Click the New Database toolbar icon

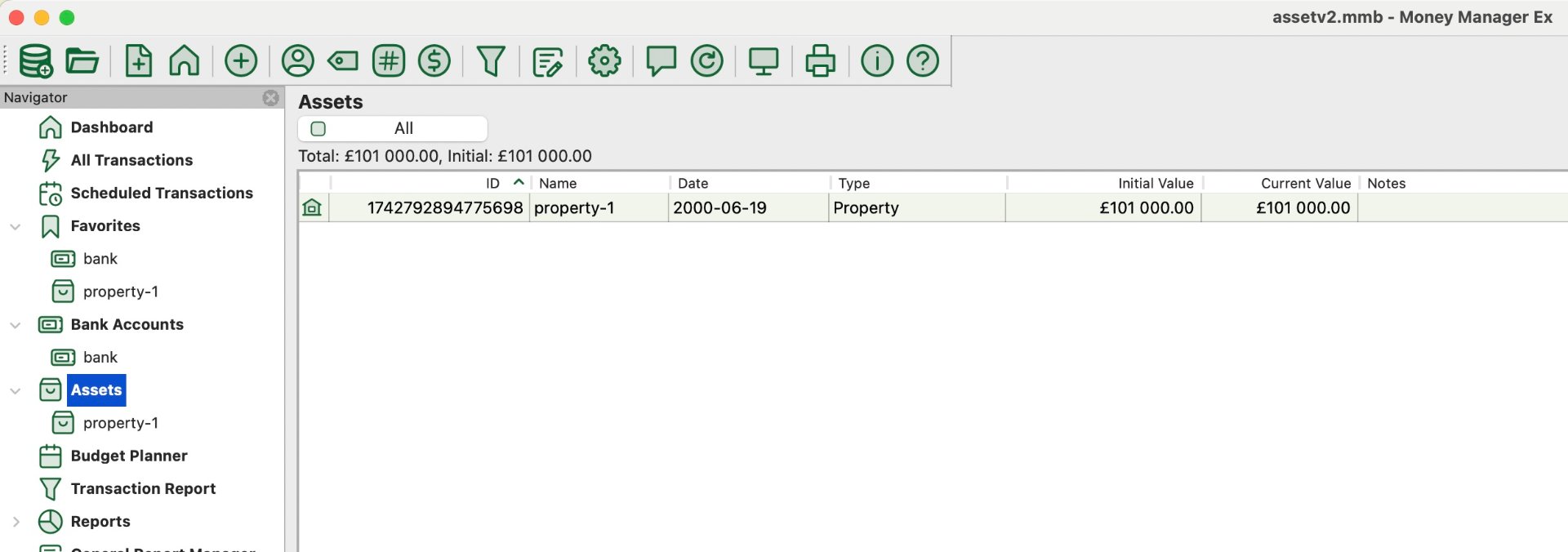[35, 61]
